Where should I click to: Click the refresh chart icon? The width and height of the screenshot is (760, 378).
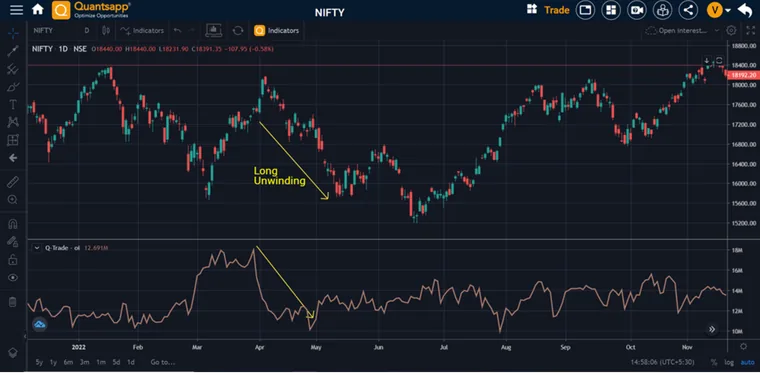(x=238, y=31)
